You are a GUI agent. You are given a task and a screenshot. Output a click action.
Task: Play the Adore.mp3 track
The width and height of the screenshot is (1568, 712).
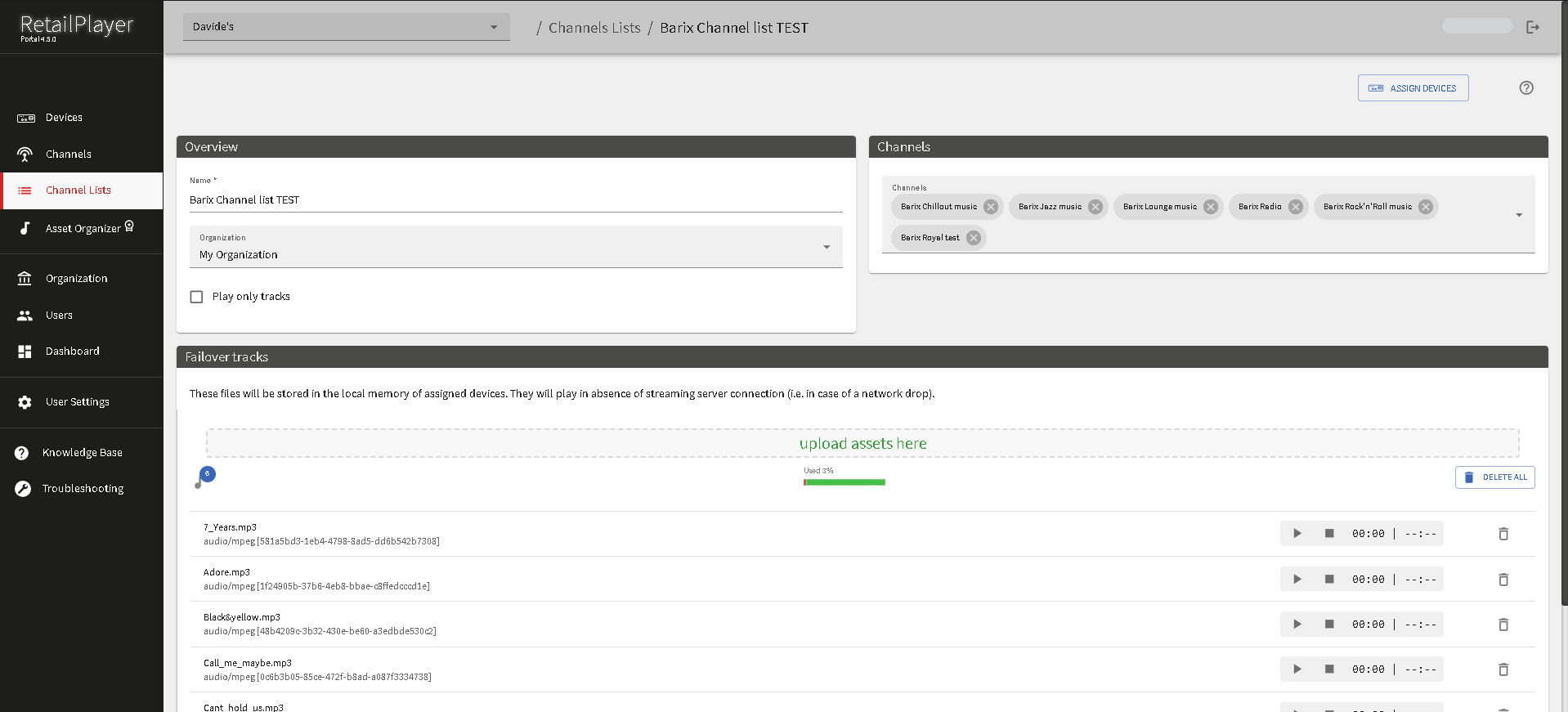click(x=1297, y=580)
